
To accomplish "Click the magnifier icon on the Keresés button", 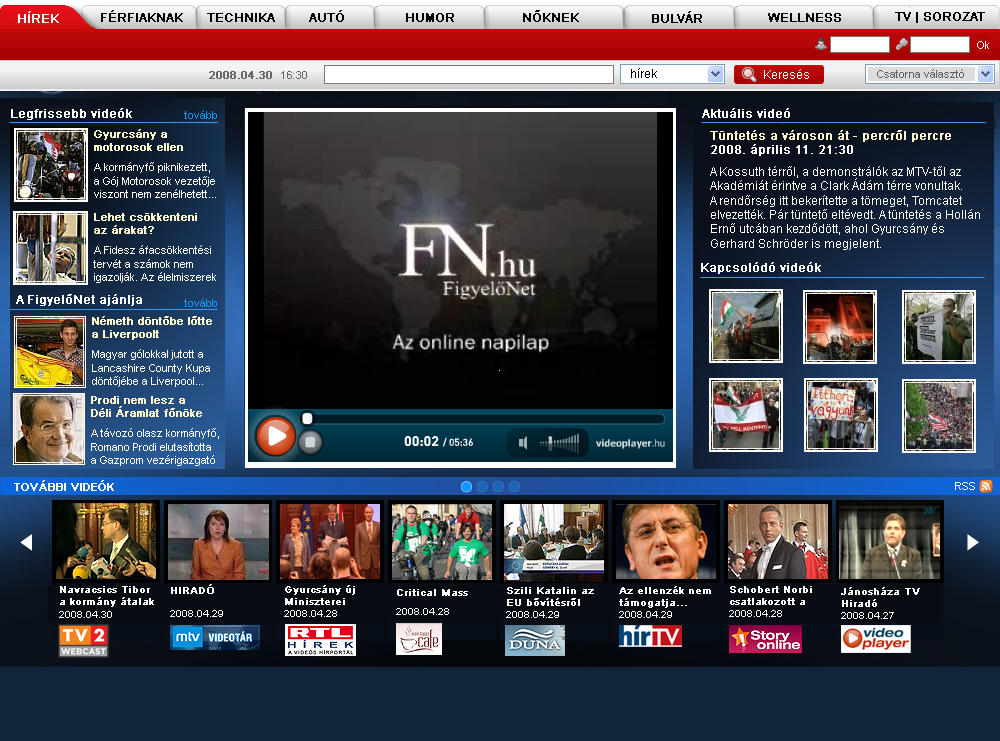I will pos(749,75).
